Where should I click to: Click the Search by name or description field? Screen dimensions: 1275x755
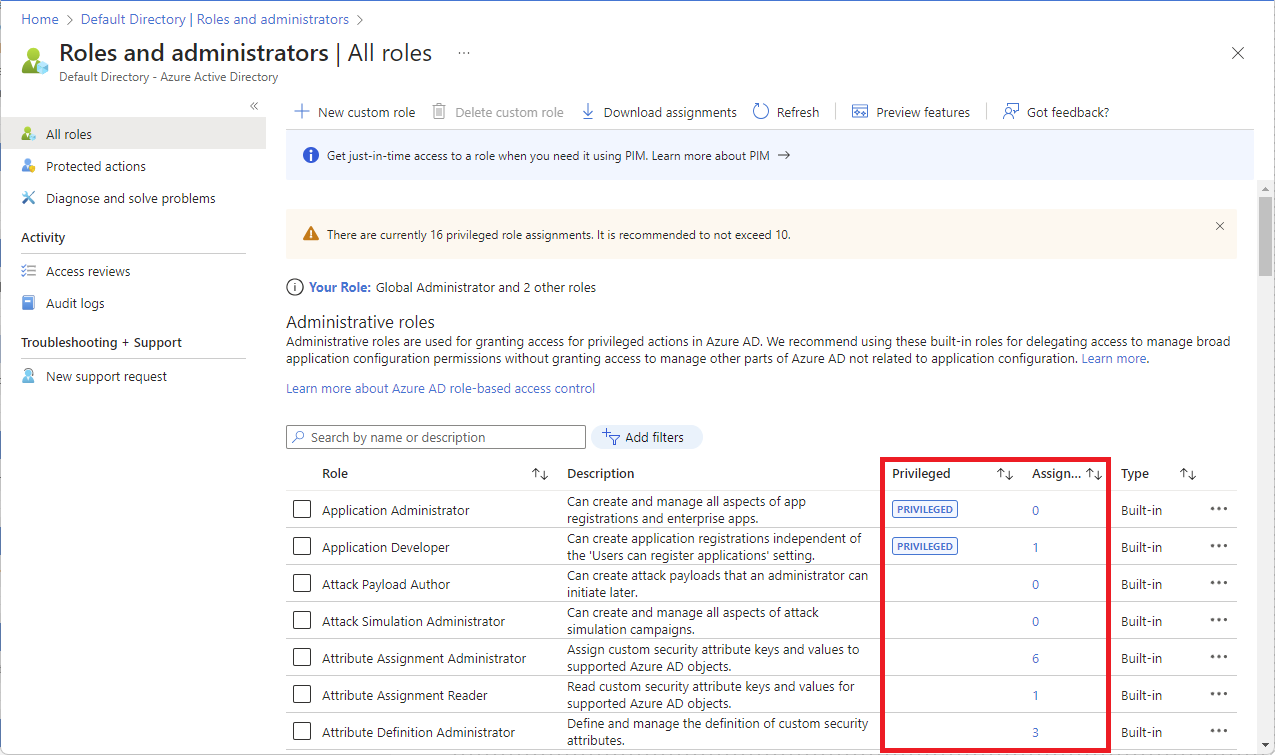440,437
